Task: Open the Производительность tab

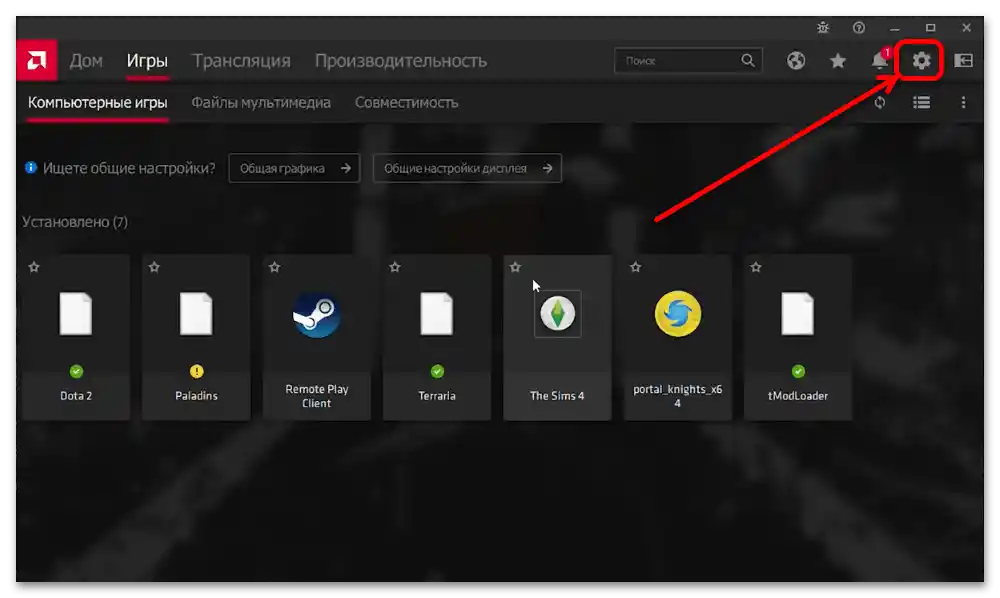Action: click(401, 61)
